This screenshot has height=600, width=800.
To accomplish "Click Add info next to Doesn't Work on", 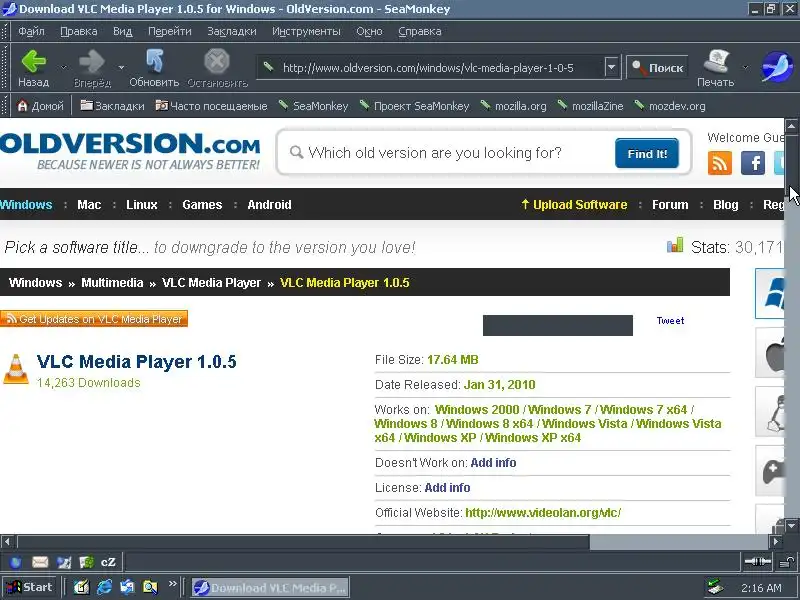I will 493,463.
